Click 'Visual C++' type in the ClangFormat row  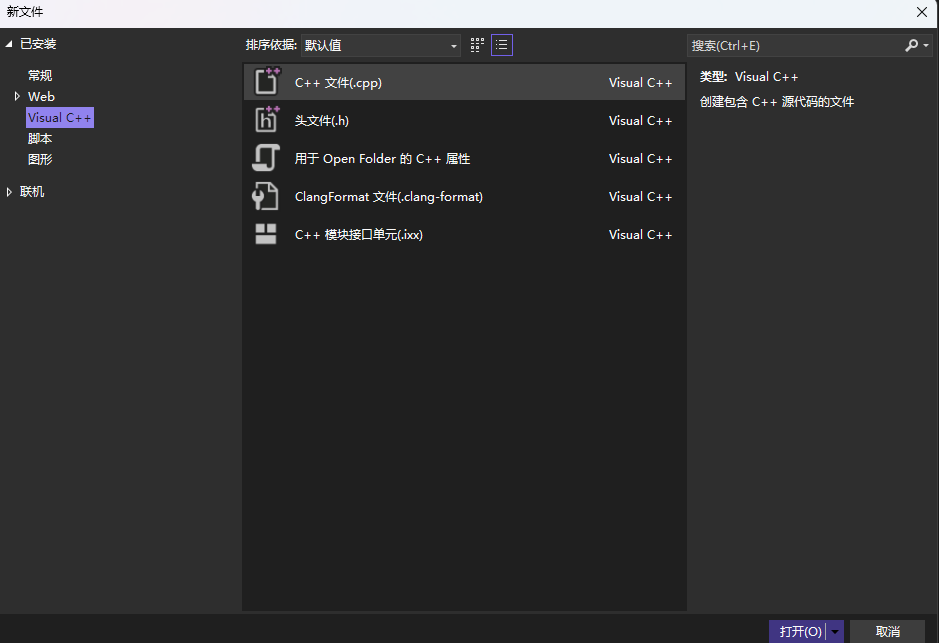[x=640, y=196]
